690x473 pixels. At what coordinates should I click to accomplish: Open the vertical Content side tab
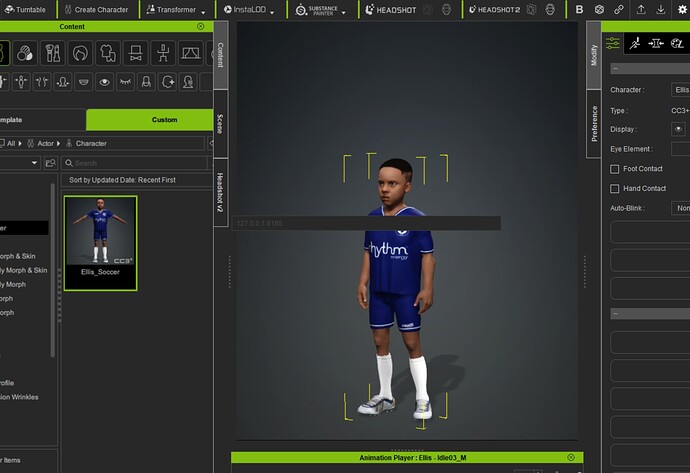pyautogui.click(x=220, y=55)
